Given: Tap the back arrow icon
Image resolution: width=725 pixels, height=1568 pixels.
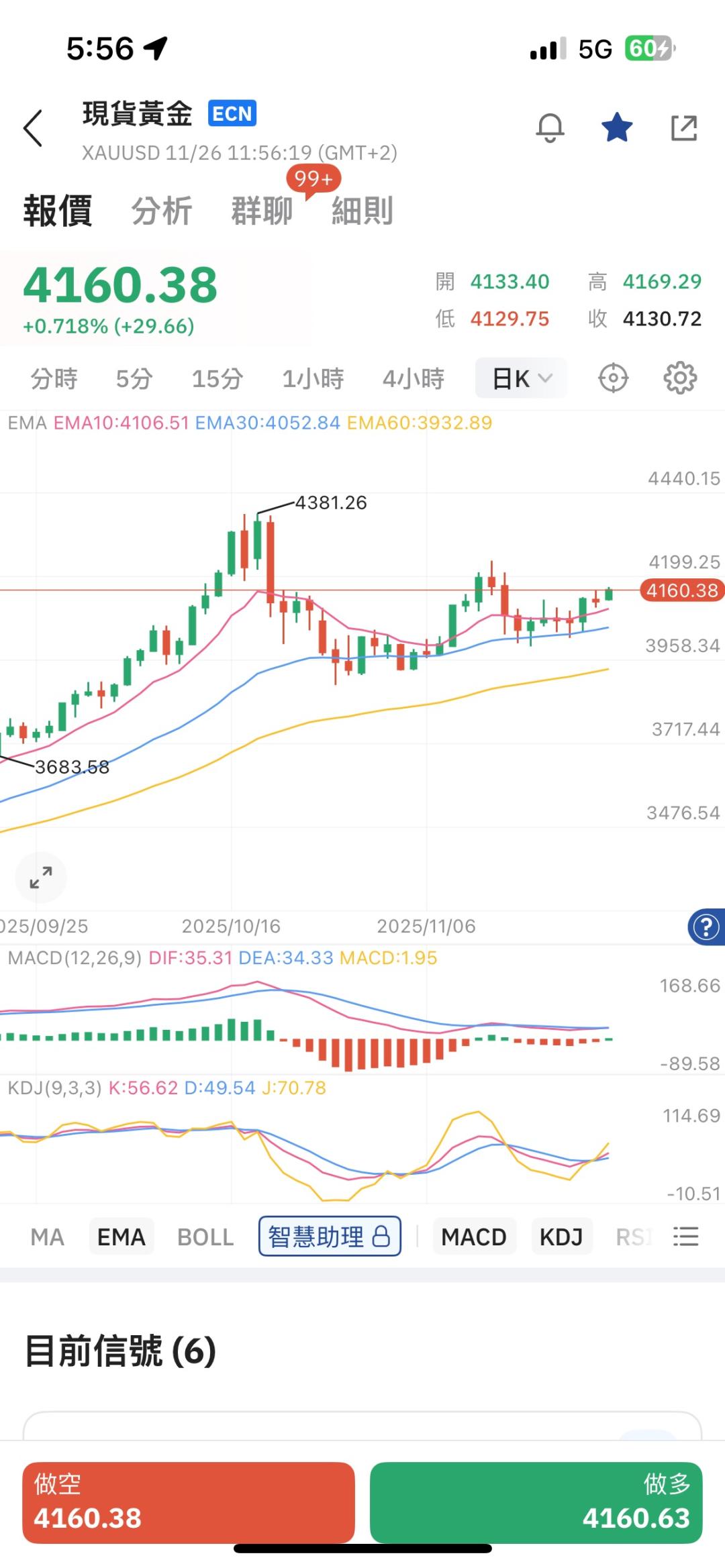Looking at the screenshot, I should 34,128.
